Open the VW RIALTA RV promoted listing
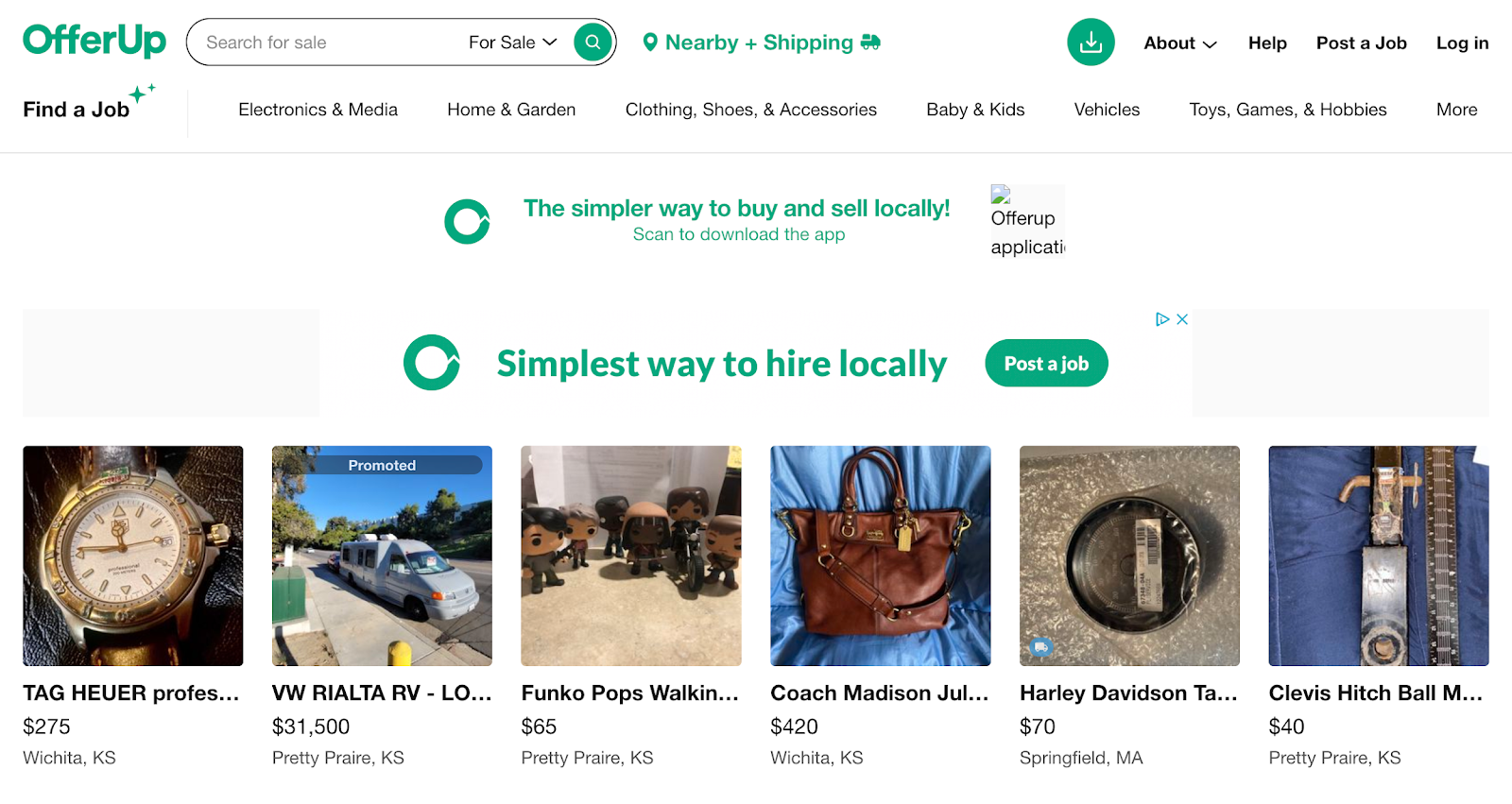 pos(381,556)
